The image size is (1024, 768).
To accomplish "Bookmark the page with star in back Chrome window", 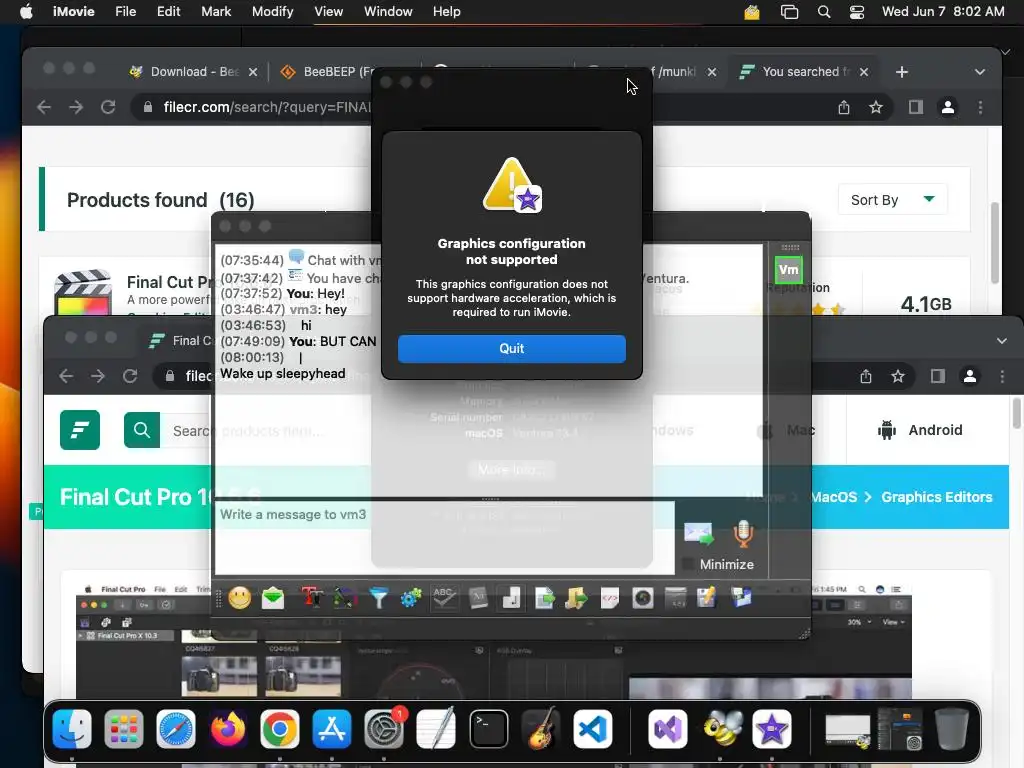I will (876, 107).
